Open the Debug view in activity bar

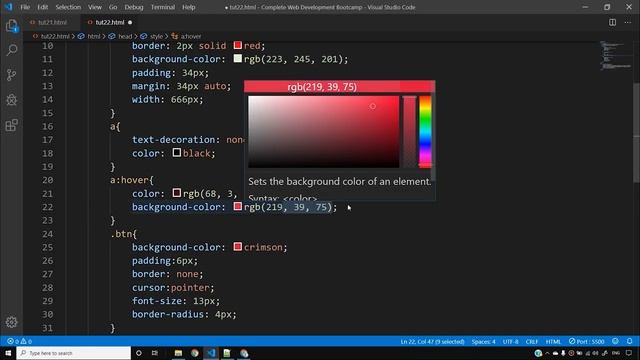[12, 100]
